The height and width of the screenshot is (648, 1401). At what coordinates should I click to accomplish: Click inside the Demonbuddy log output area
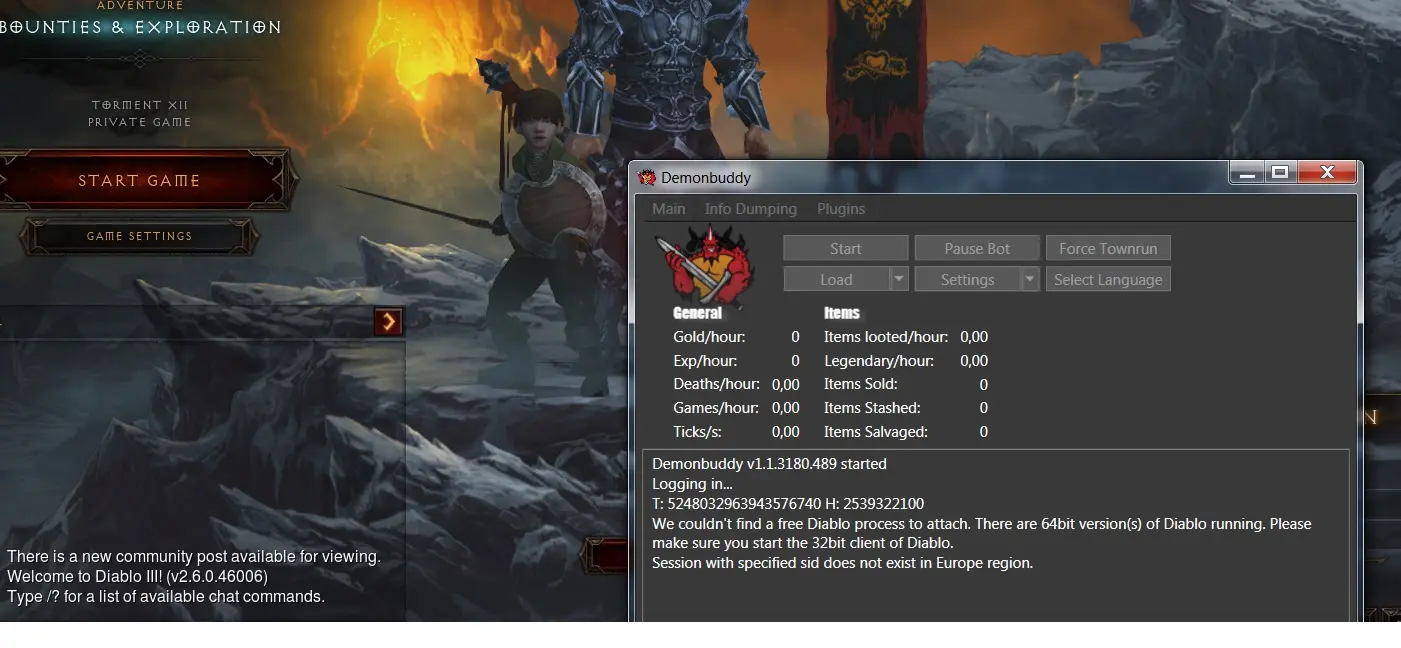click(995, 590)
